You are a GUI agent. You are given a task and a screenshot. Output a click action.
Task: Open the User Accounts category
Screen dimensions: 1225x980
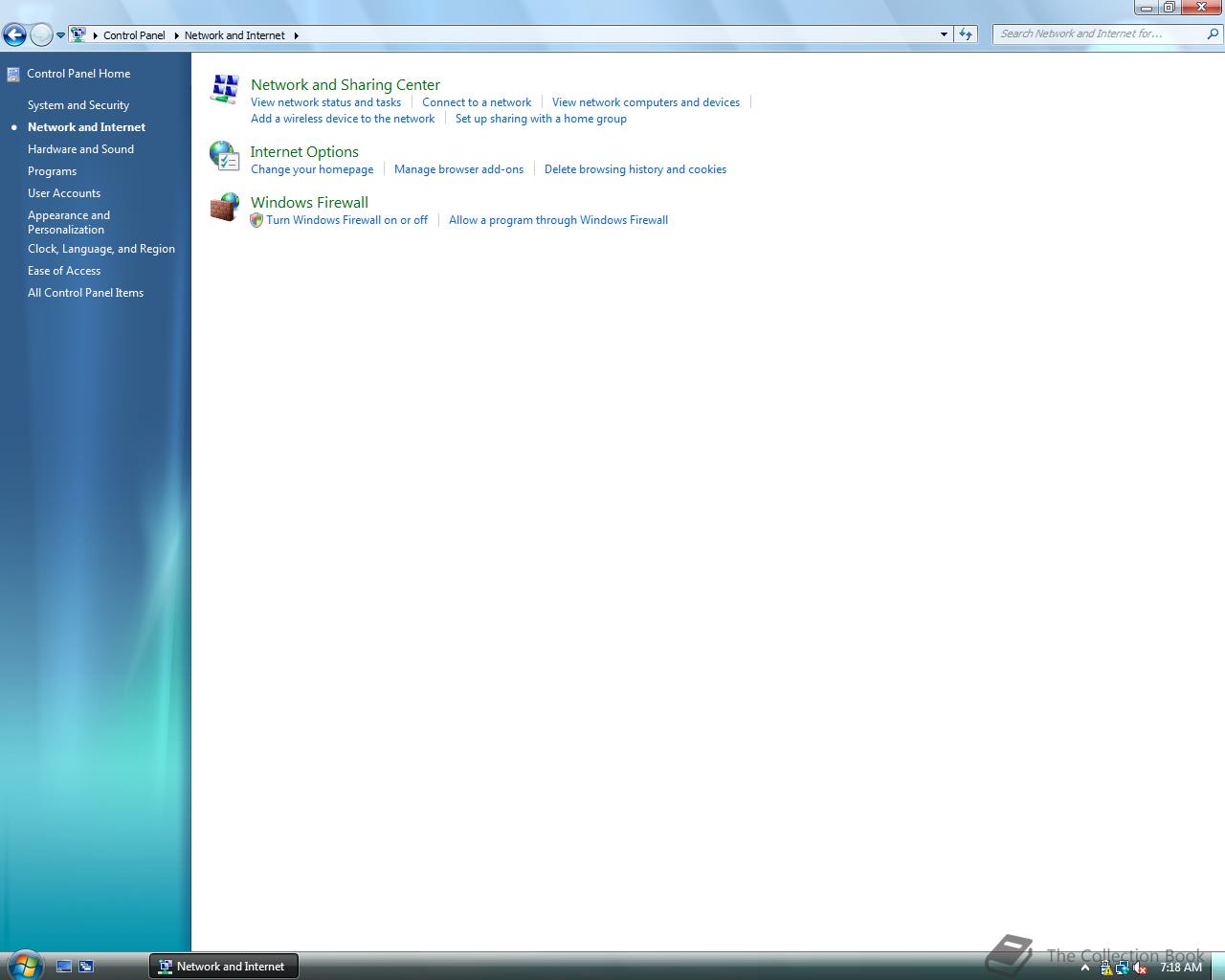[x=64, y=193]
